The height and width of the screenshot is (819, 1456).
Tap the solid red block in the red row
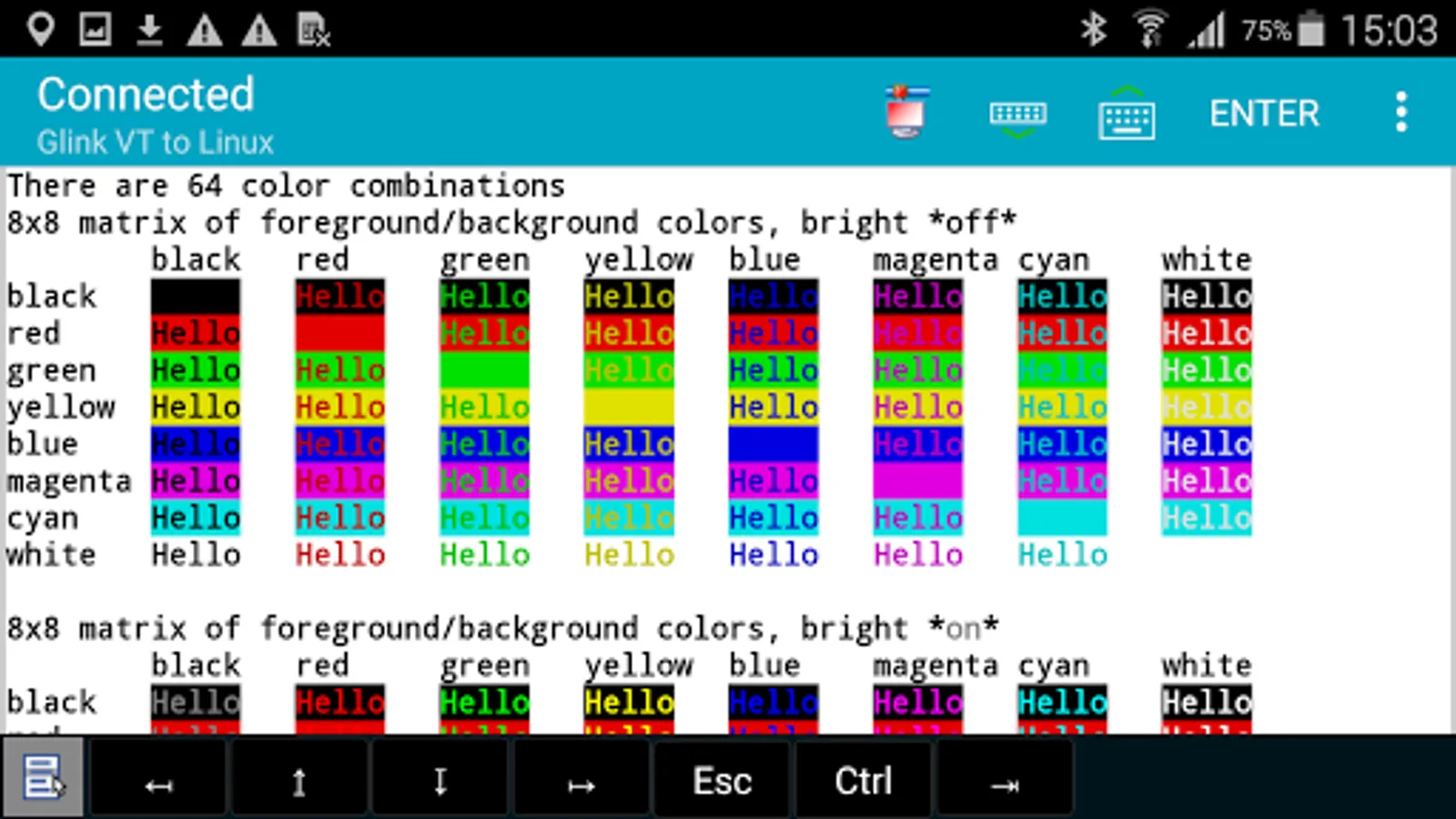[x=339, y=333]
